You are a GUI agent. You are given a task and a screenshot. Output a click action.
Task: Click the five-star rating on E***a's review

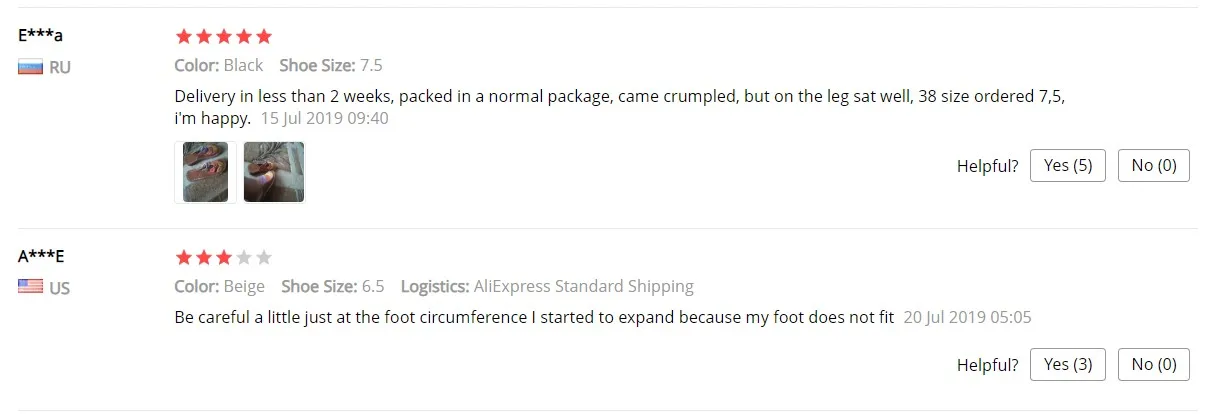pos(223,37)
